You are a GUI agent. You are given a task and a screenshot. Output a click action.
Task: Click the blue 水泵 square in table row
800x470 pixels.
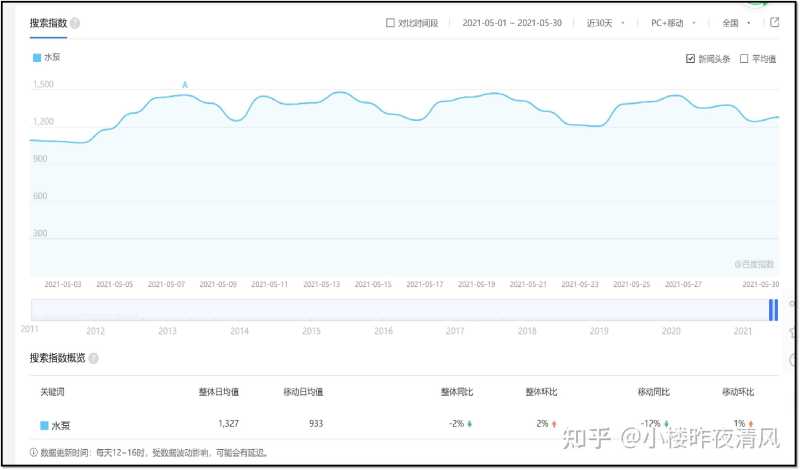point(44,425)
